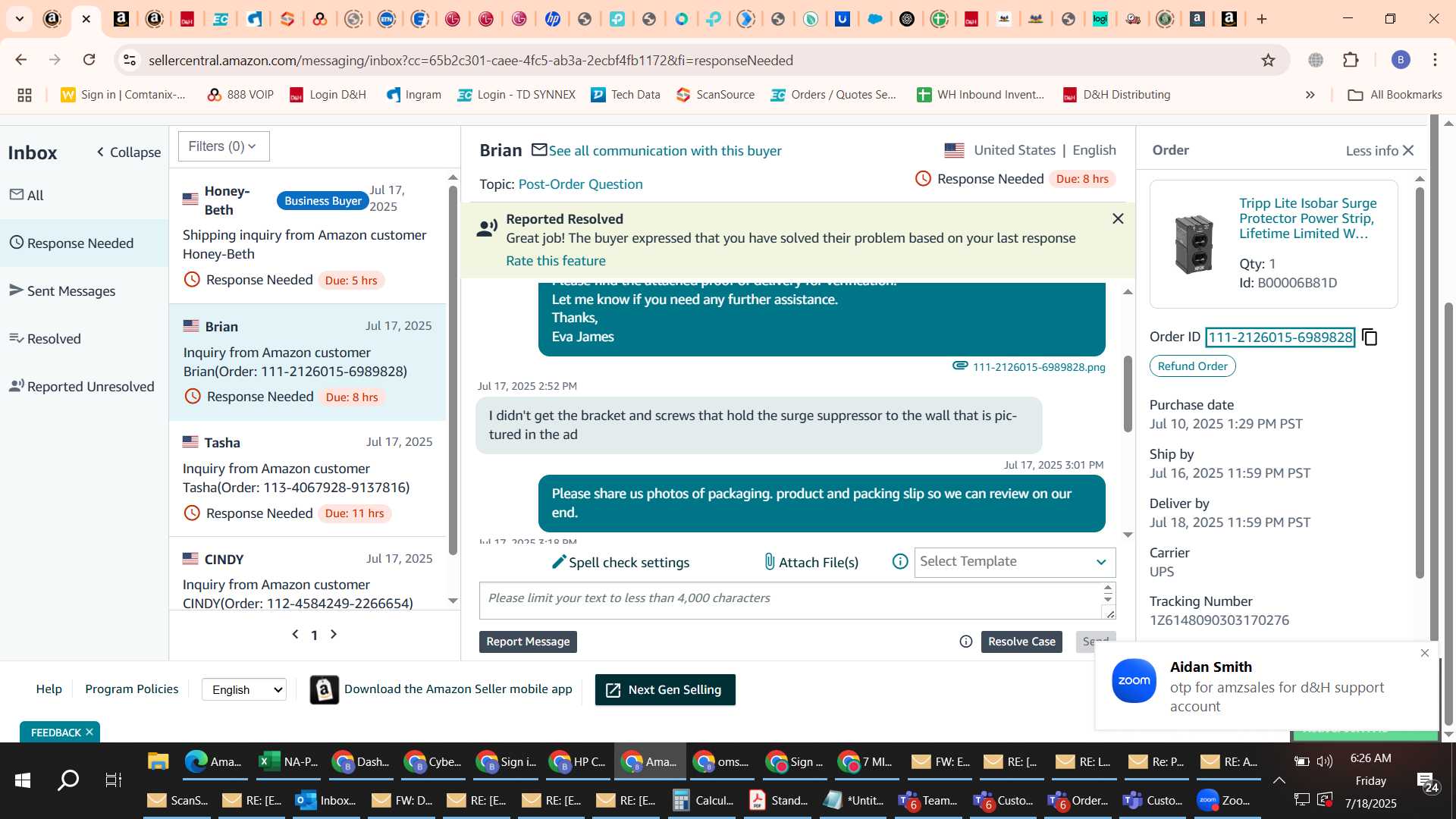Open the Next Gen Selling button
The width and height of the screenshot is (1456, 819).
665,690
